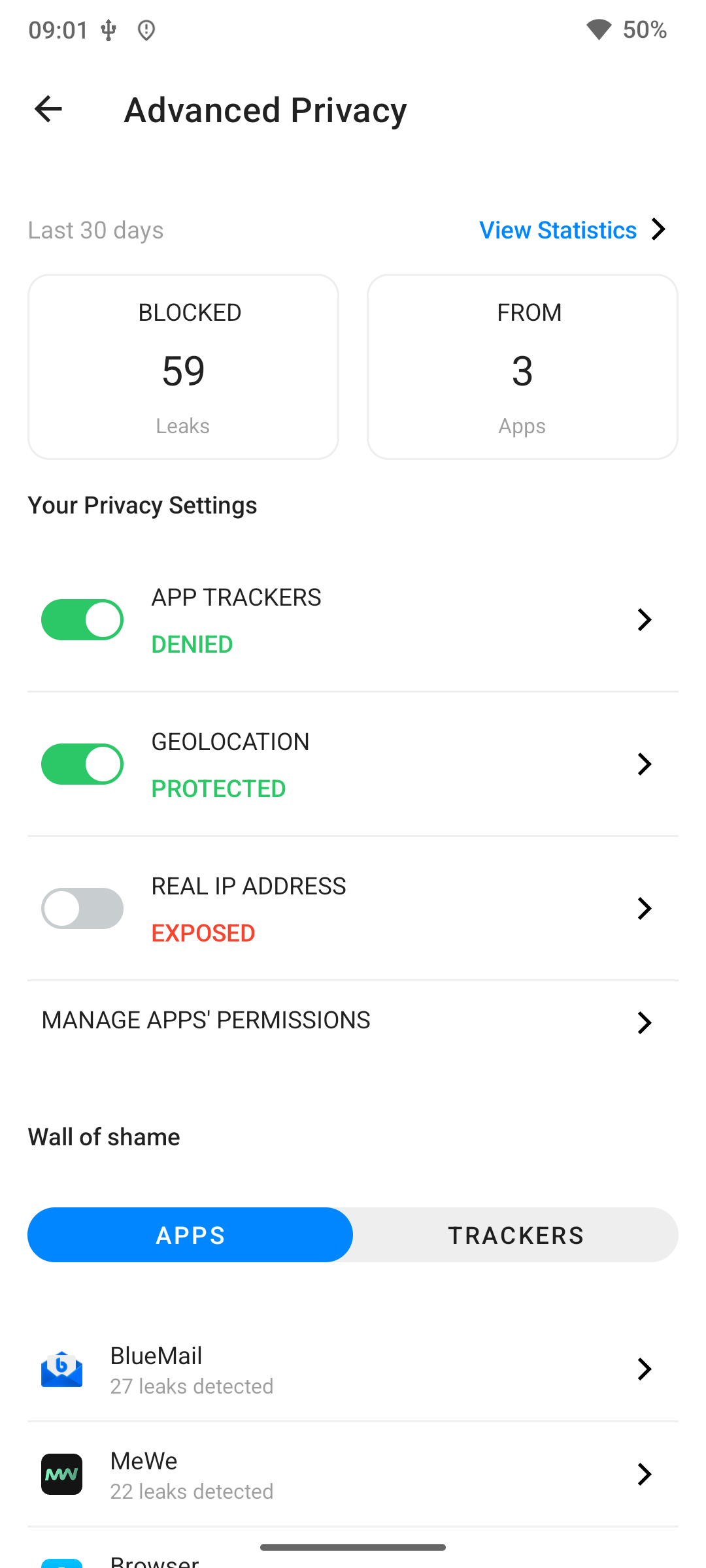
Task: Open Geolocation details chevron
Action: tap(644, 764)
